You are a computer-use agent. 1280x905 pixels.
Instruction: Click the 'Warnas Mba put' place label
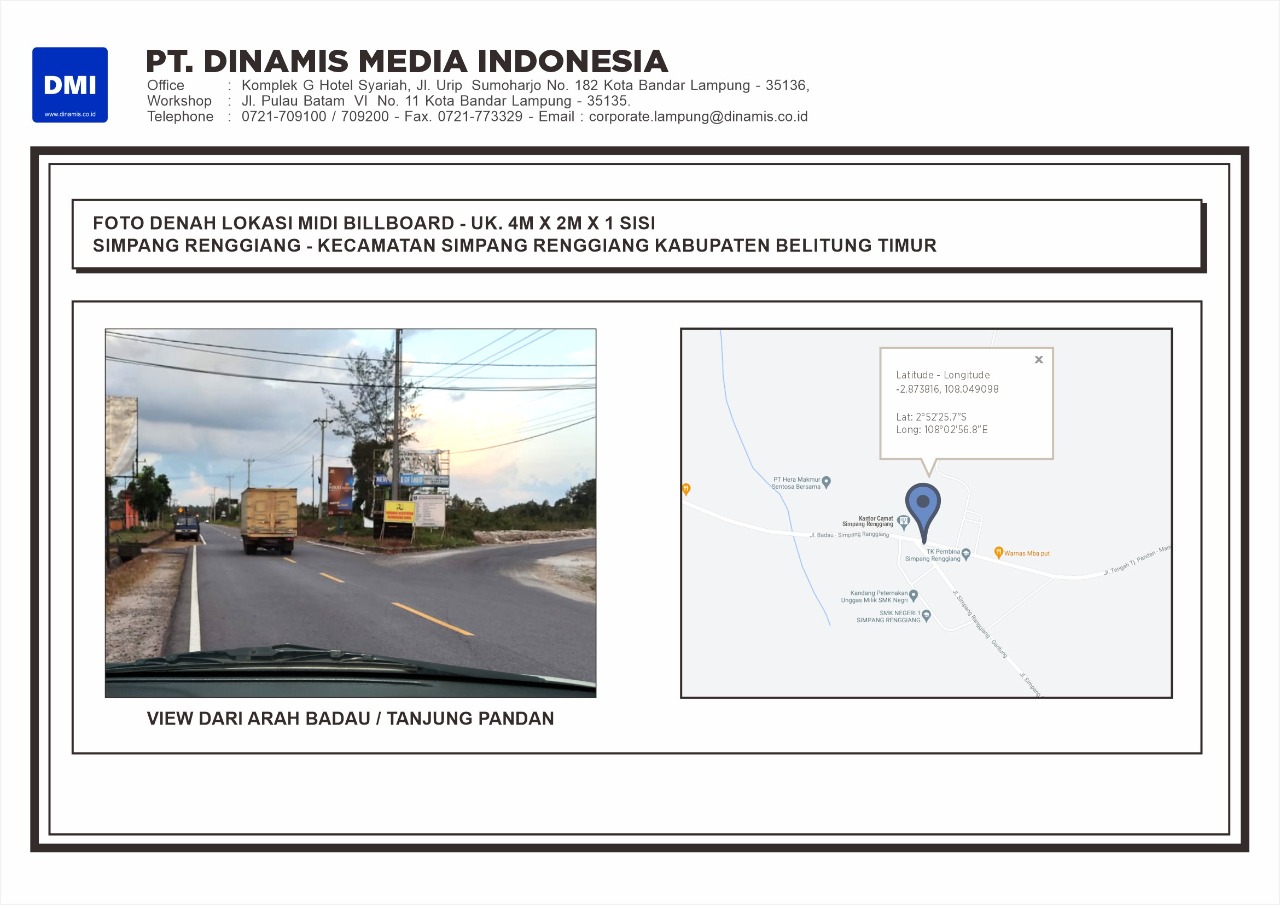point(1028,553)
